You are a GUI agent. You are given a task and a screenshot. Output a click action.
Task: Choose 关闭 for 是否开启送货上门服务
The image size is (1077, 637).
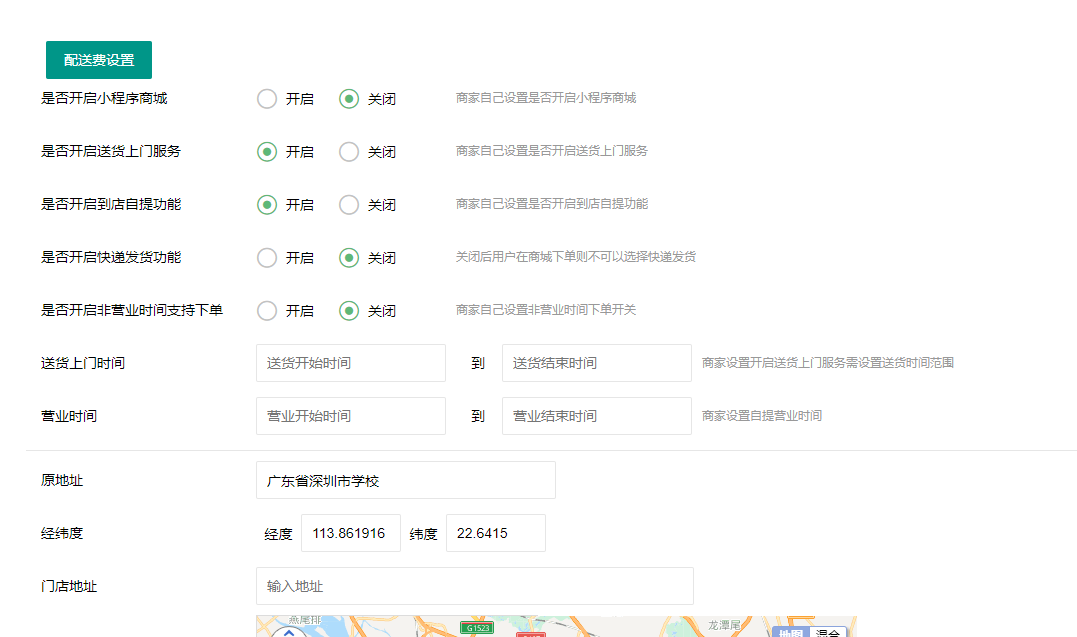click(x=349, y=152)
